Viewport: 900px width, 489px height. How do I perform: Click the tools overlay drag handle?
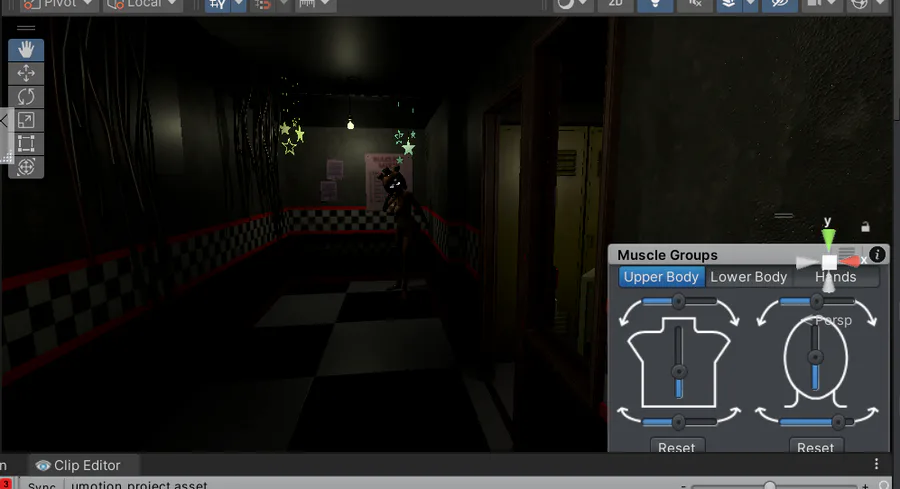(x=26, y=28)
